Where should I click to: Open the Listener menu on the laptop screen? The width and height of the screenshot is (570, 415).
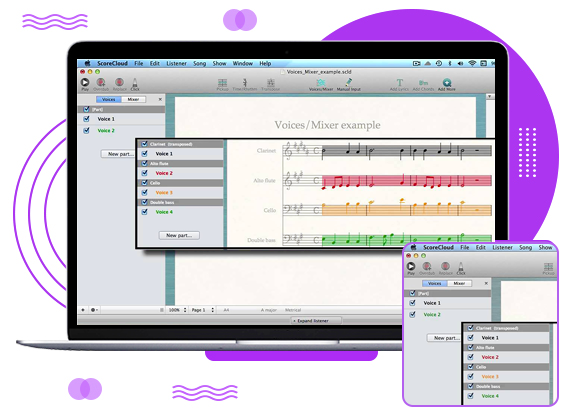[176, 63]
